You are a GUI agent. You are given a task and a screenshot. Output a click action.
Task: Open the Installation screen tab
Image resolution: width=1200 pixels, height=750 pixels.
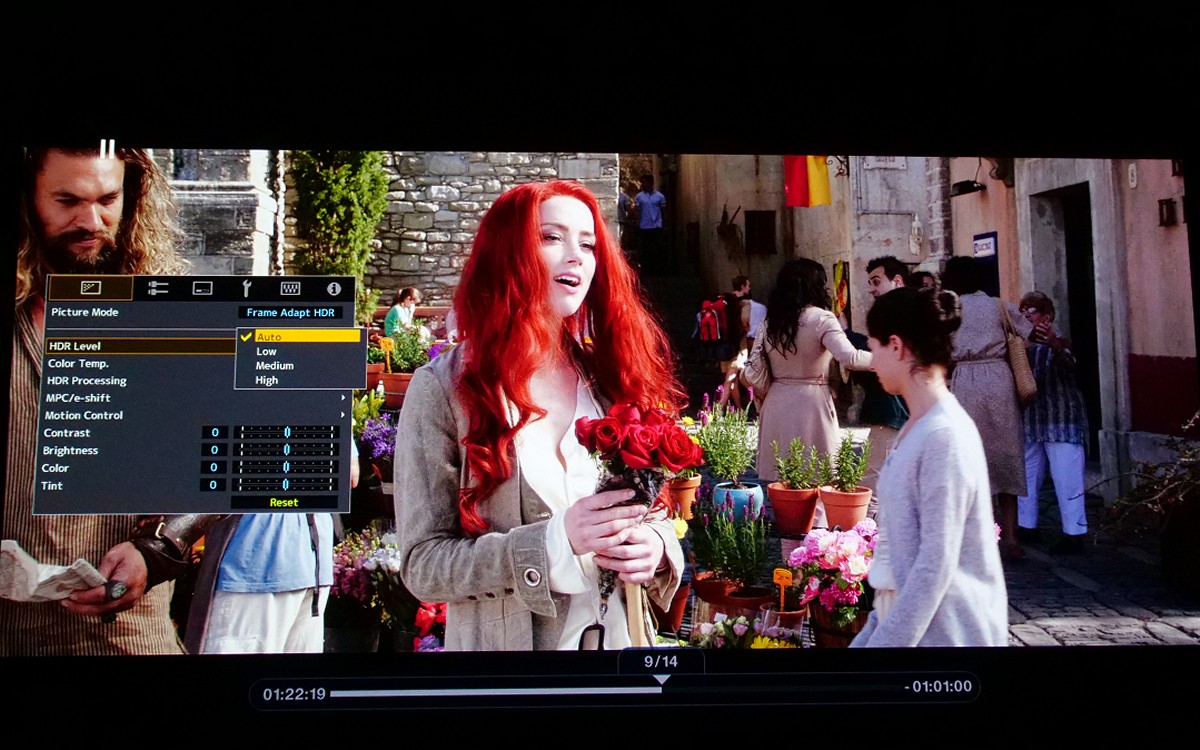pyautogui.click(x=202, y=288)
